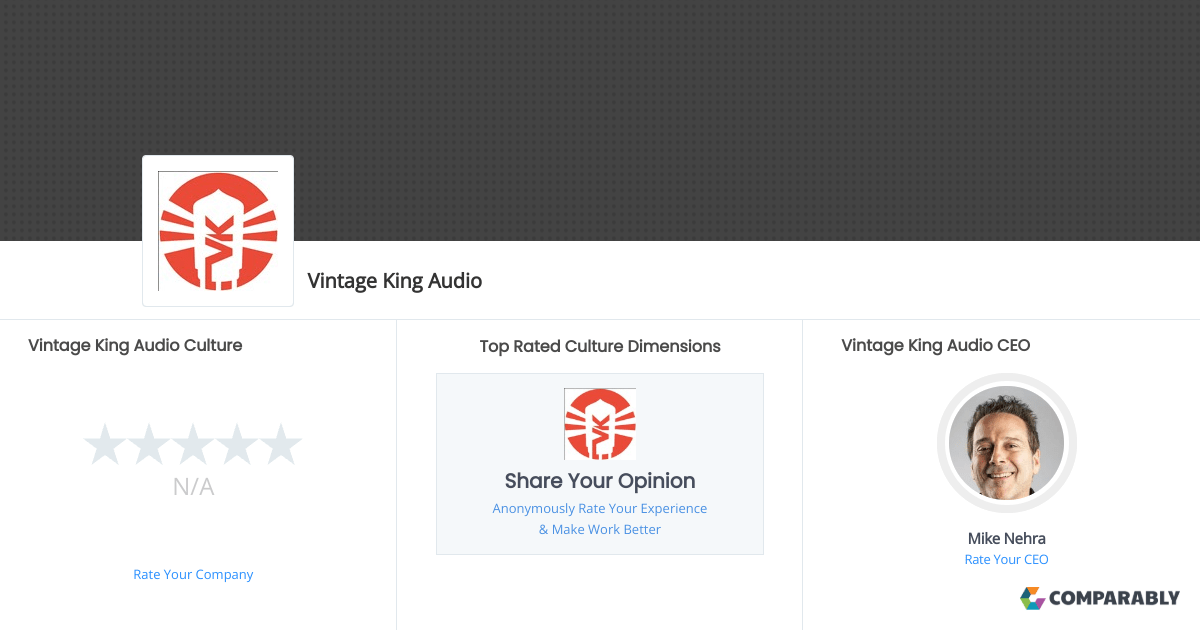The width and height of the screenshot is (1200, 630).
Task: Click Mike Nehra's profile photo
Action: (x=1006, y=443)
